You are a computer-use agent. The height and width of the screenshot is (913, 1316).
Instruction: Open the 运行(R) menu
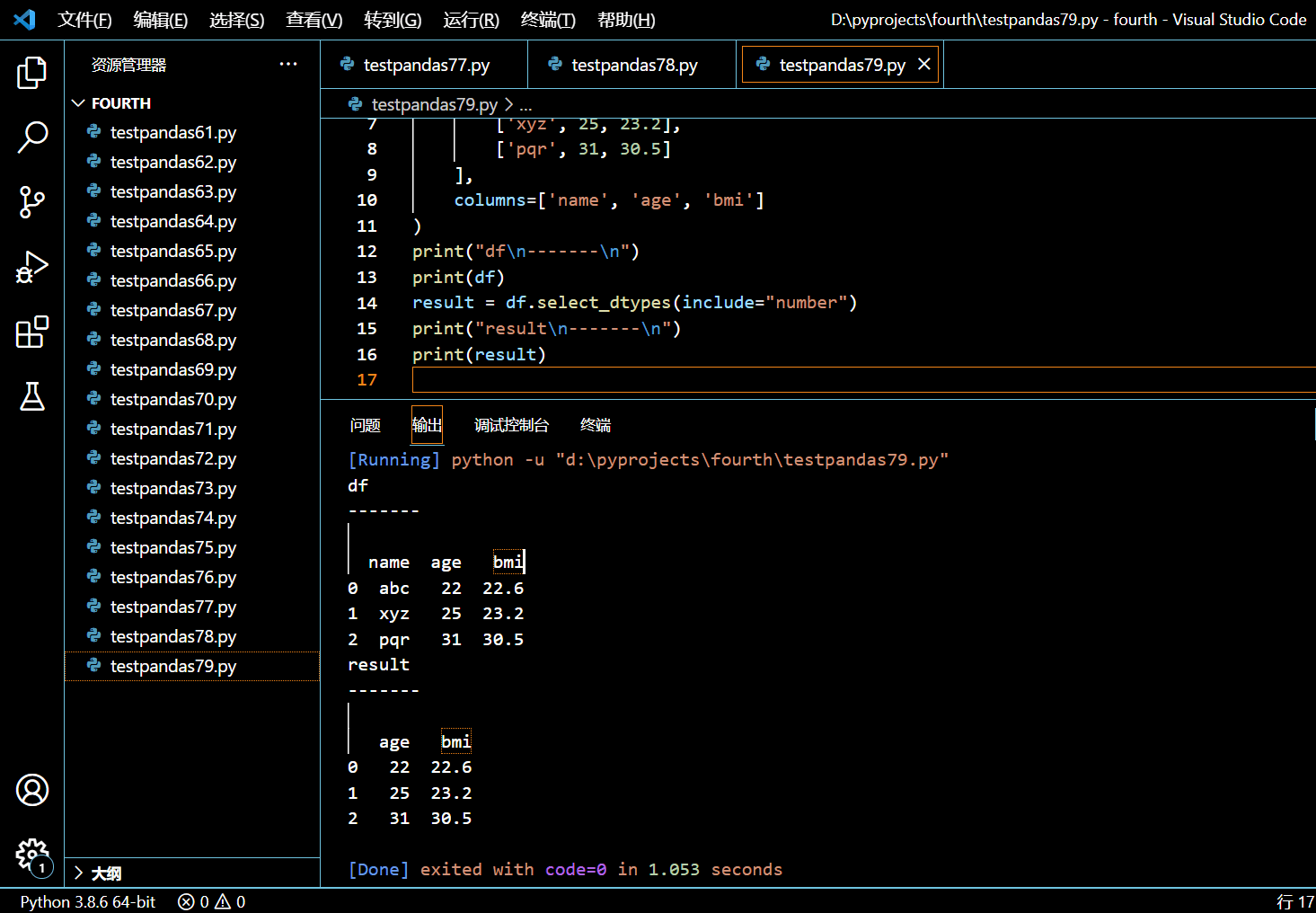471,20
